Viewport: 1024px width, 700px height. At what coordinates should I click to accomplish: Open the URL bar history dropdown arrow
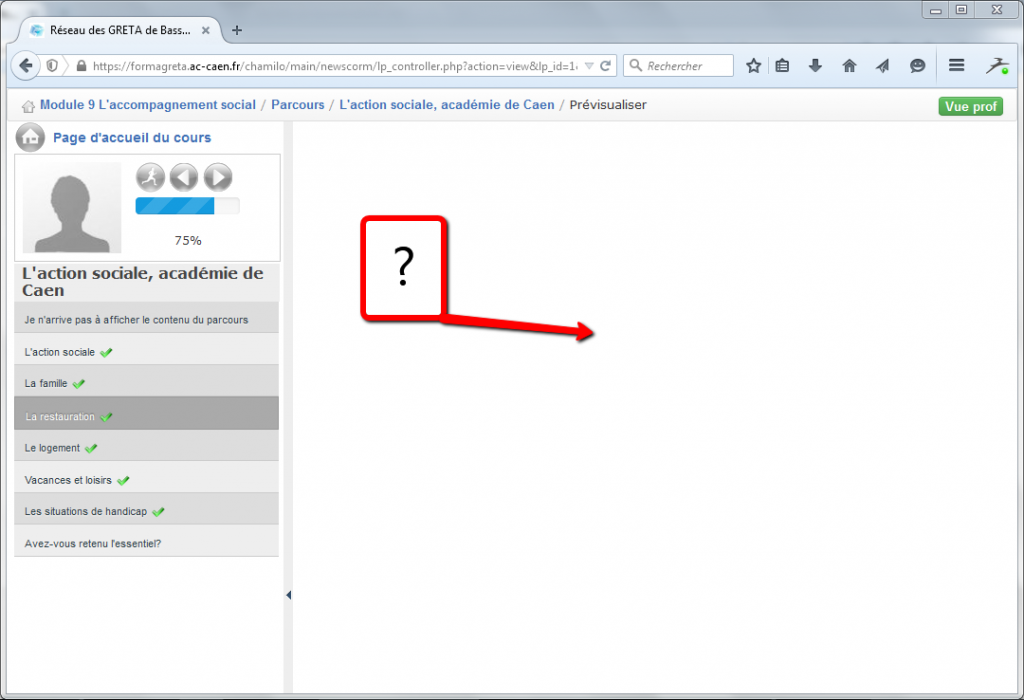pyautogui.click(x=589, y=66)
